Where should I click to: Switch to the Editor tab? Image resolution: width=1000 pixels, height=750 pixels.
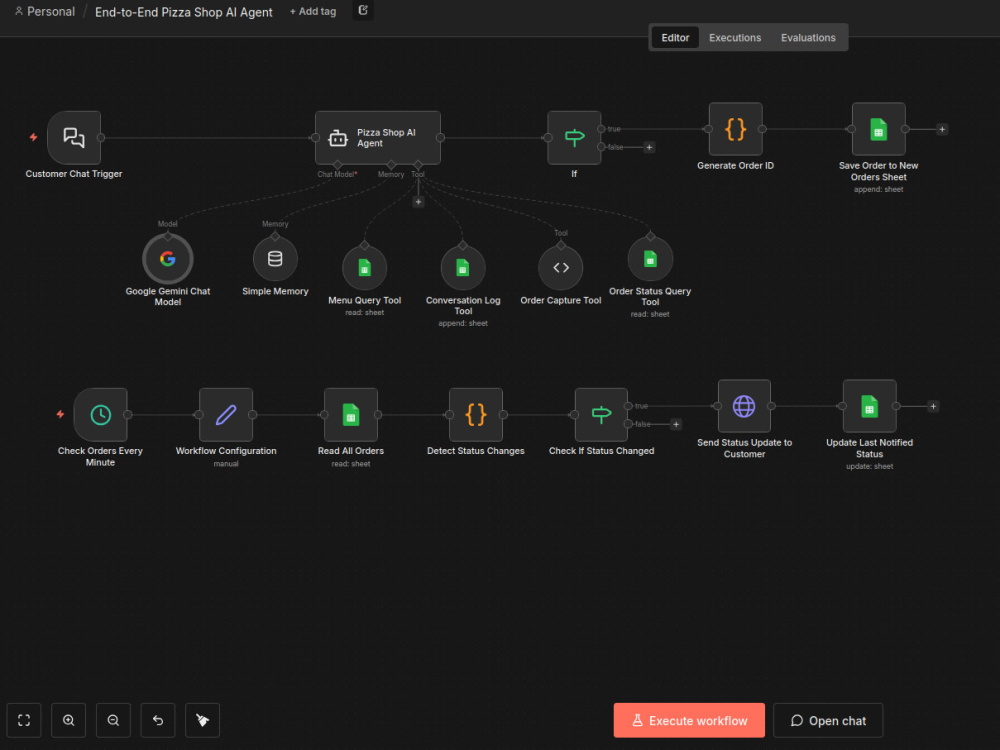(x=675, y=38)
